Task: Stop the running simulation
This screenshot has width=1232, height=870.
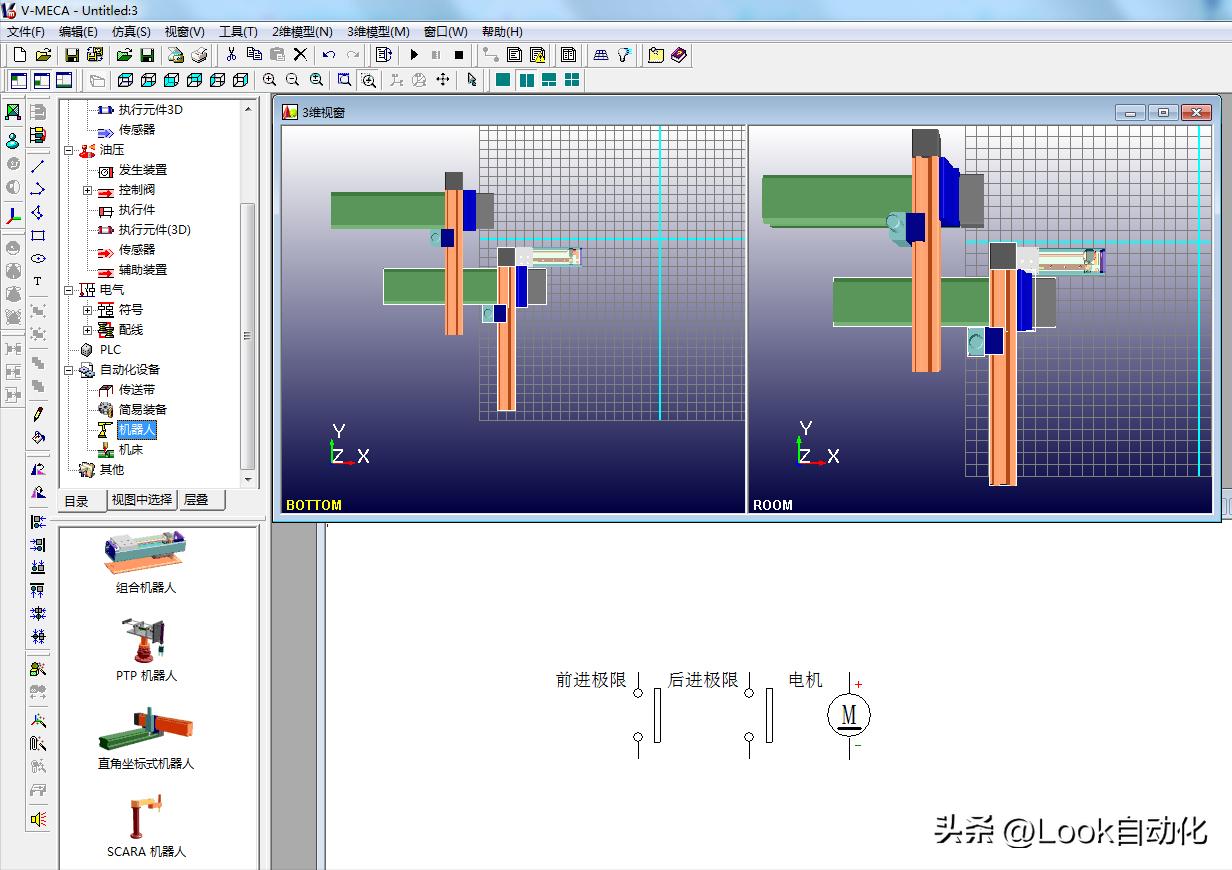Action: click(x=459, y=55)
